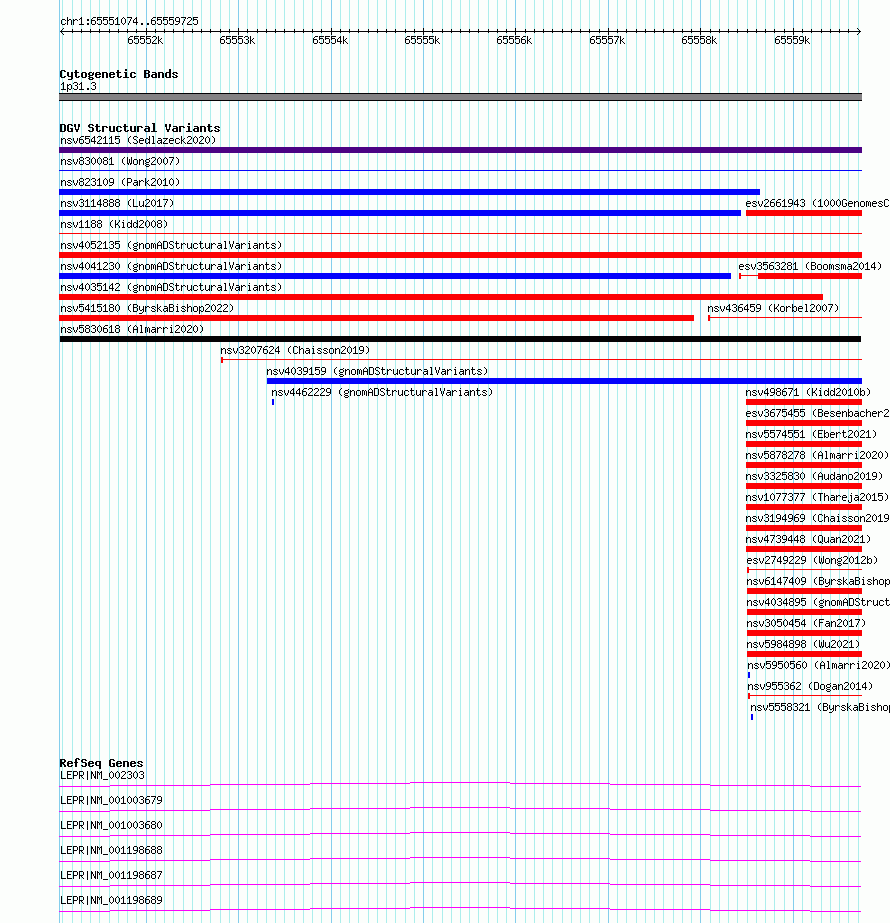Open nsv4035142 gnomAD variant label

point(171,287)
